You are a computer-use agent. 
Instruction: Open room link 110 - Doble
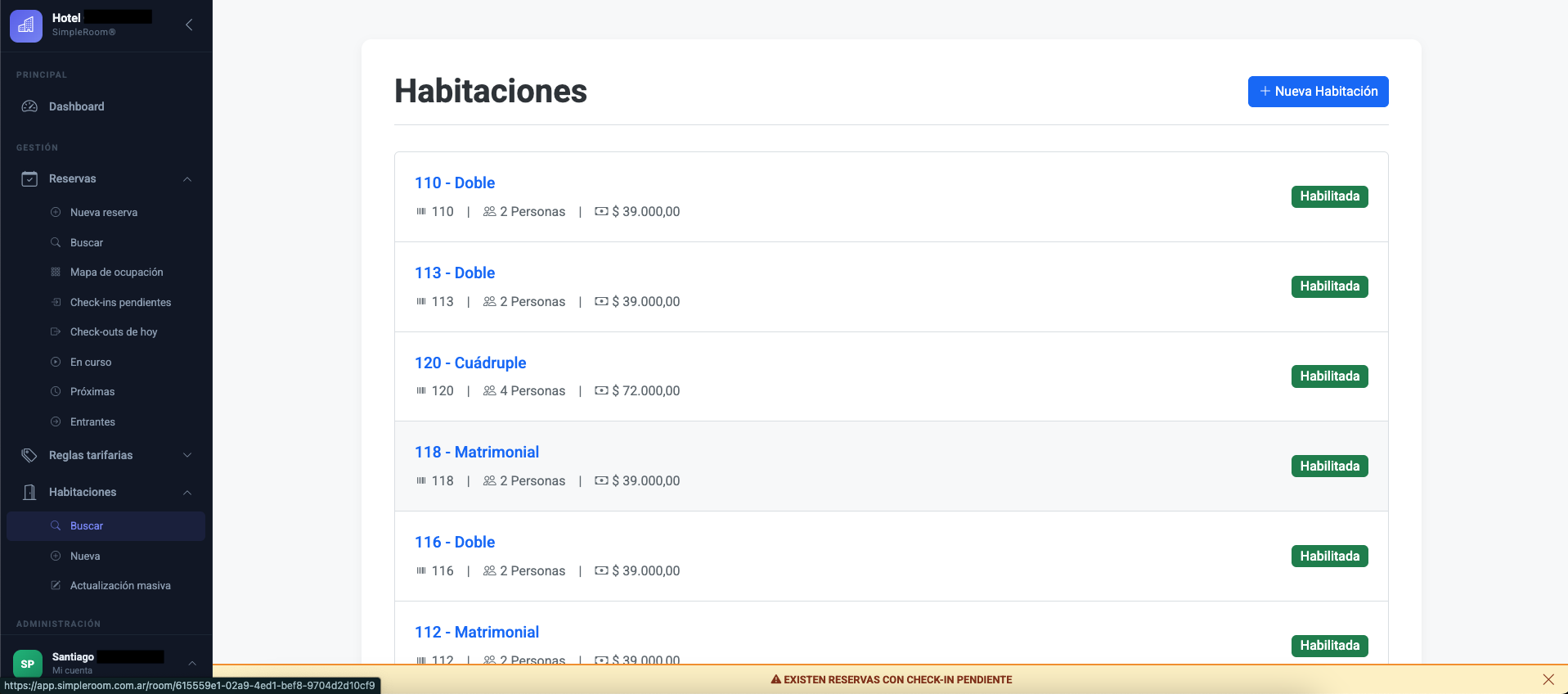tap(455, 183)
